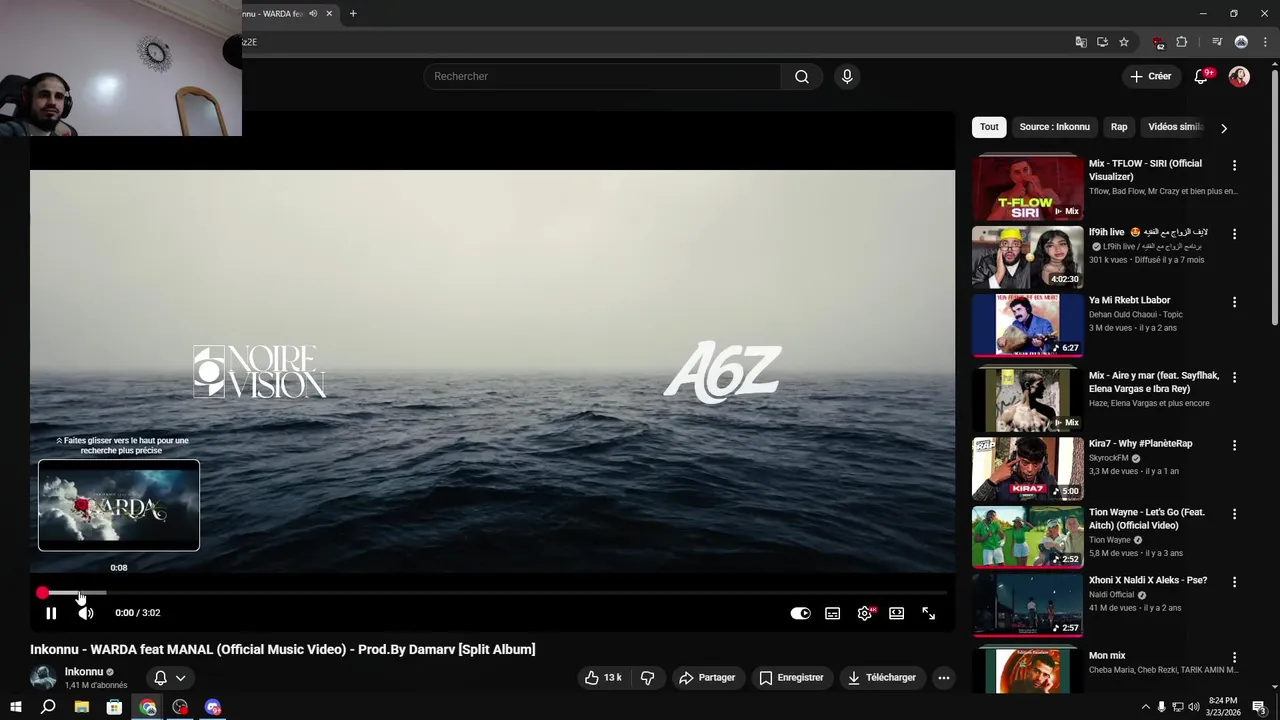Screen dimensions: 1280x720
Task: Seek further along the video progress bar
Action: click(494, 593)
